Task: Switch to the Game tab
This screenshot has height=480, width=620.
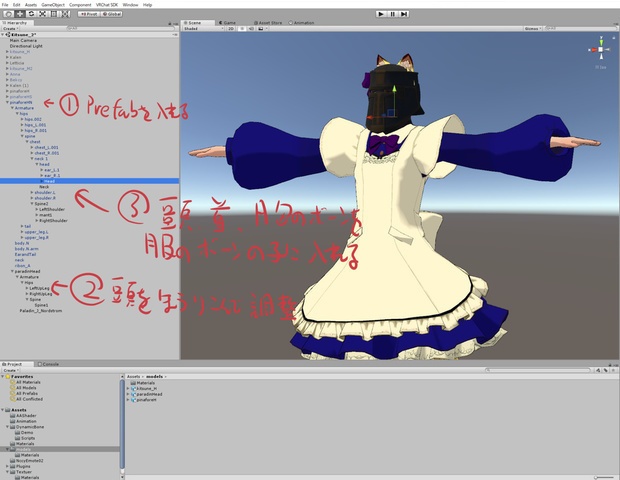Action: [x=227, y=23]
